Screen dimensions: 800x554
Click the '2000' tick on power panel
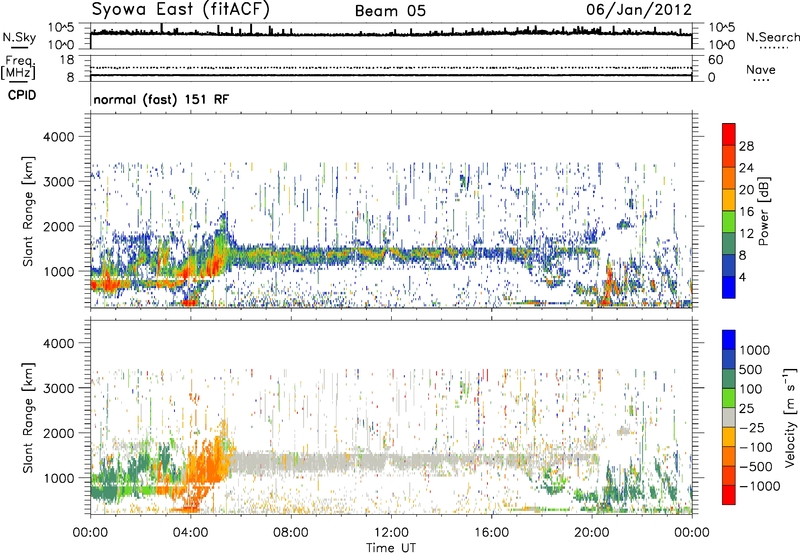(x=58, y=226)
